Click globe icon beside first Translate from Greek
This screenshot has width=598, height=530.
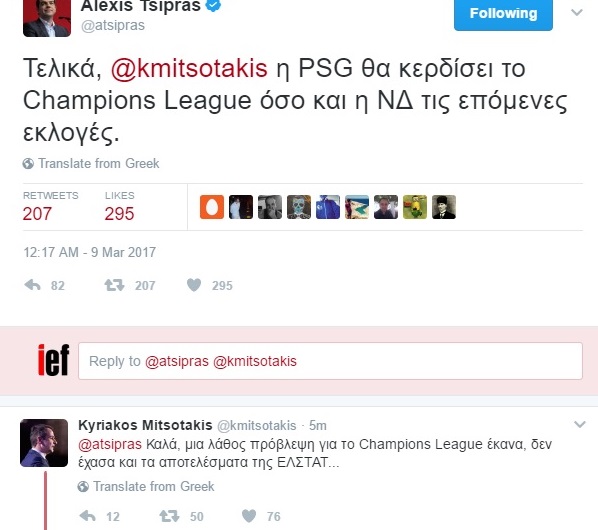click(28, 164)
